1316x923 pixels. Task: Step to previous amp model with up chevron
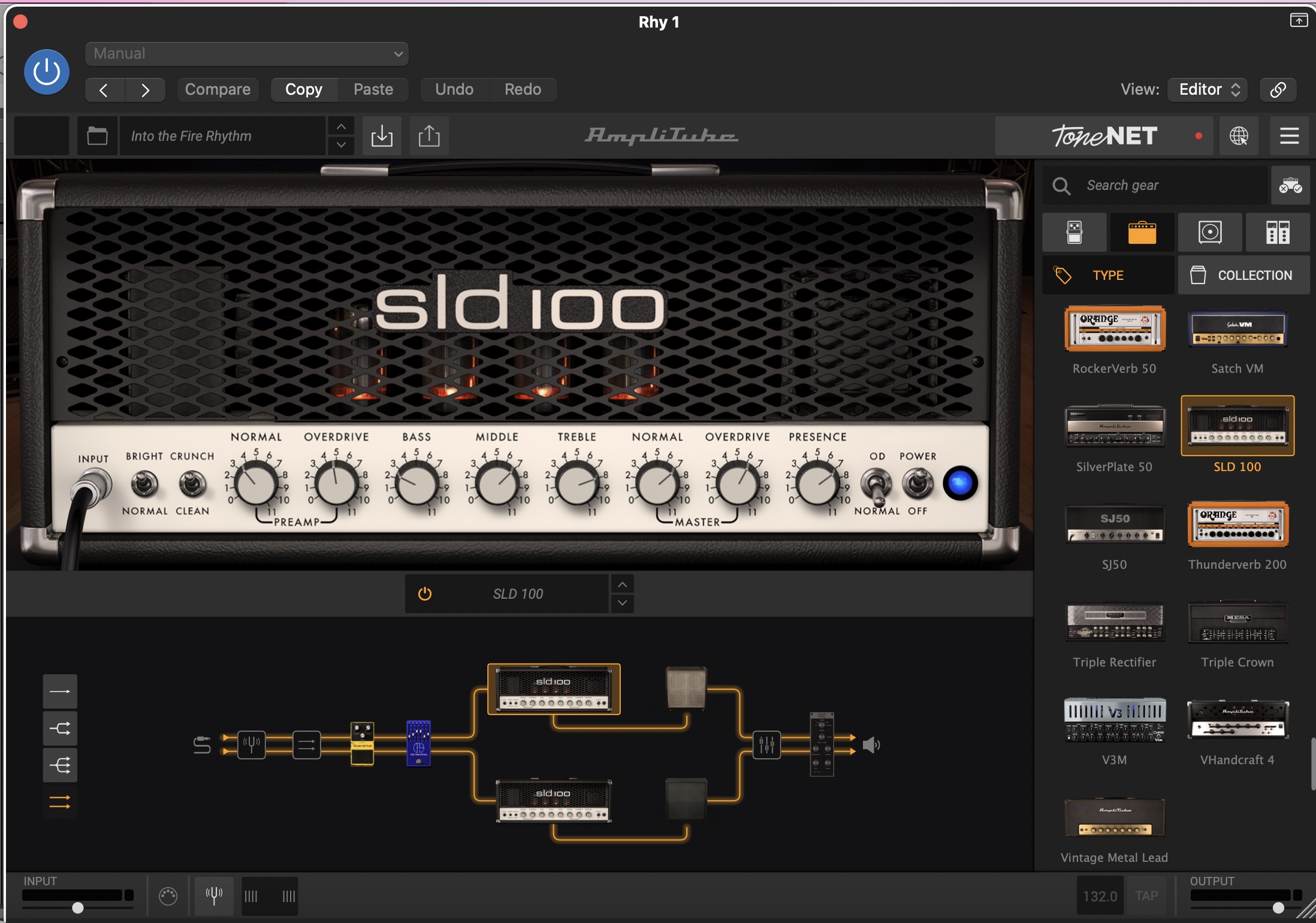click(x=623, y=584)
